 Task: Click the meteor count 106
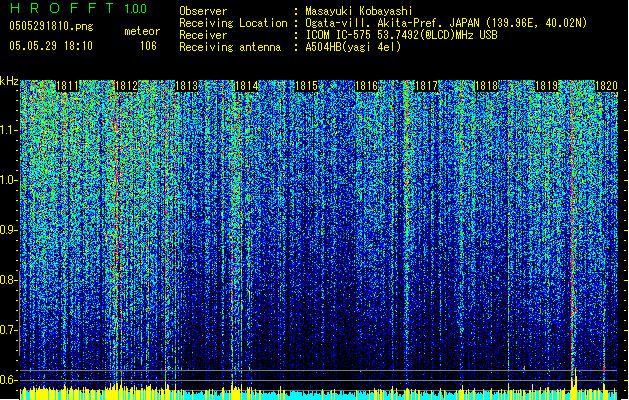[148, 46]
